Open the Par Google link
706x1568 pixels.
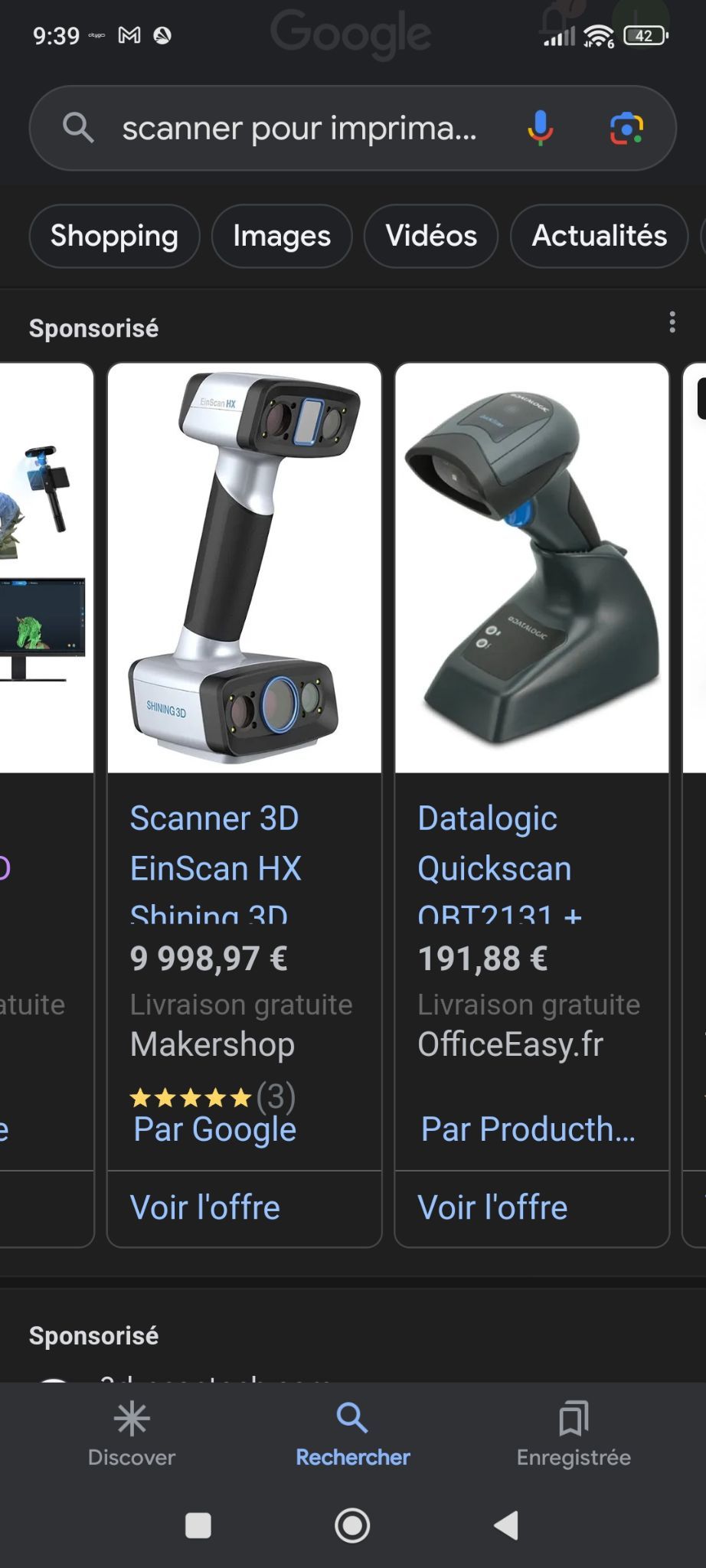tap(214, 1129)
